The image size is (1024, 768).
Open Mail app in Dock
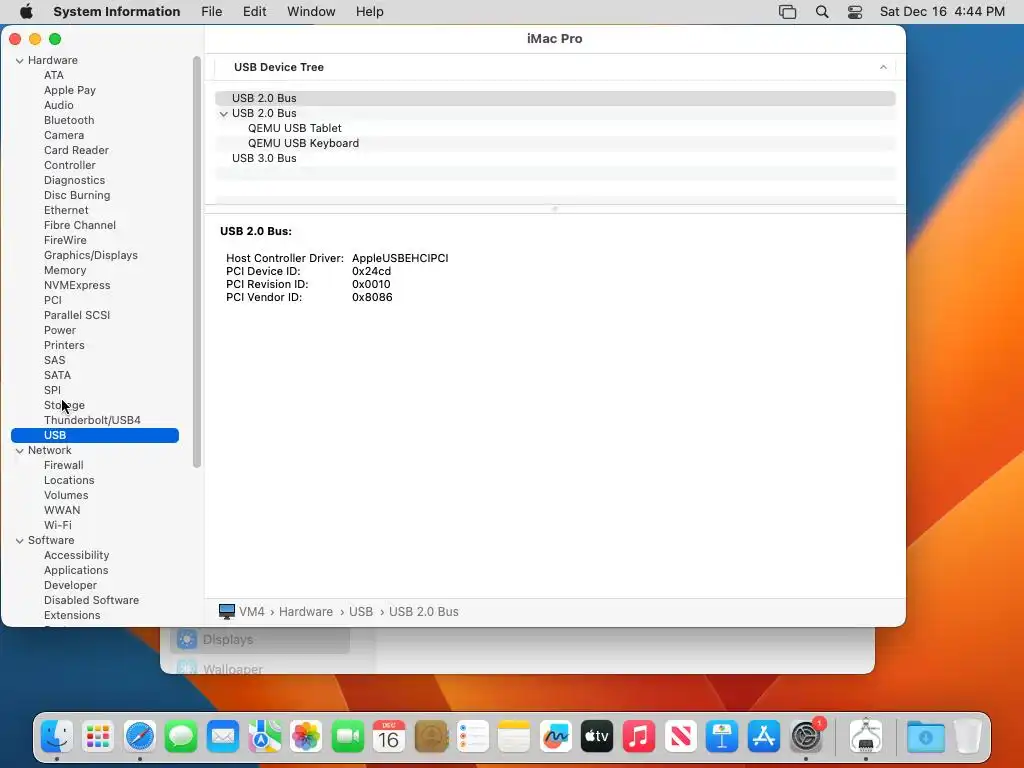pos(223,737)
